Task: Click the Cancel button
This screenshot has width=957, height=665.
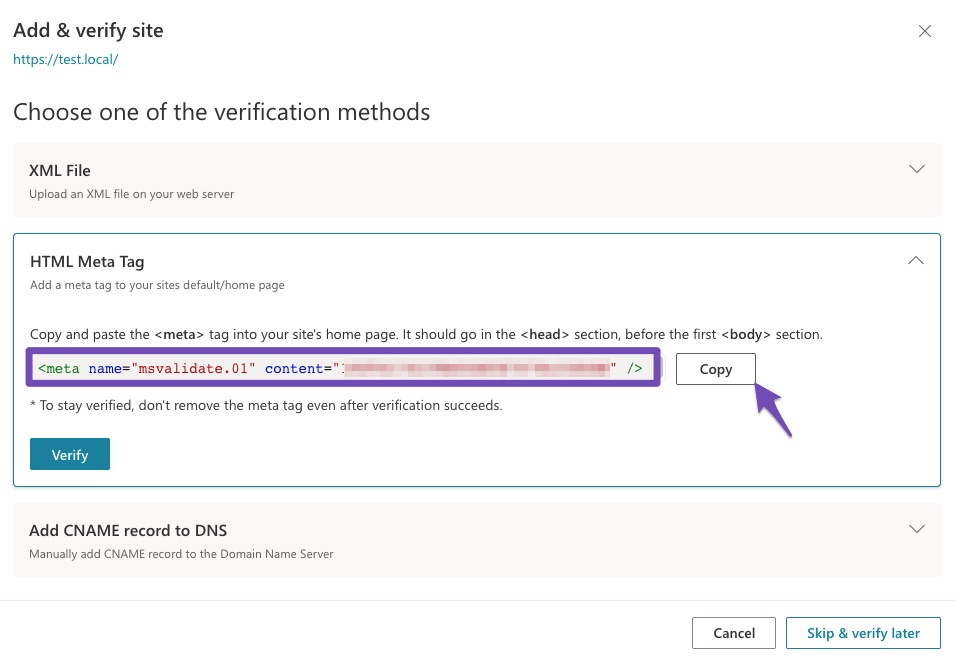Action: click(x=734, y=633)
